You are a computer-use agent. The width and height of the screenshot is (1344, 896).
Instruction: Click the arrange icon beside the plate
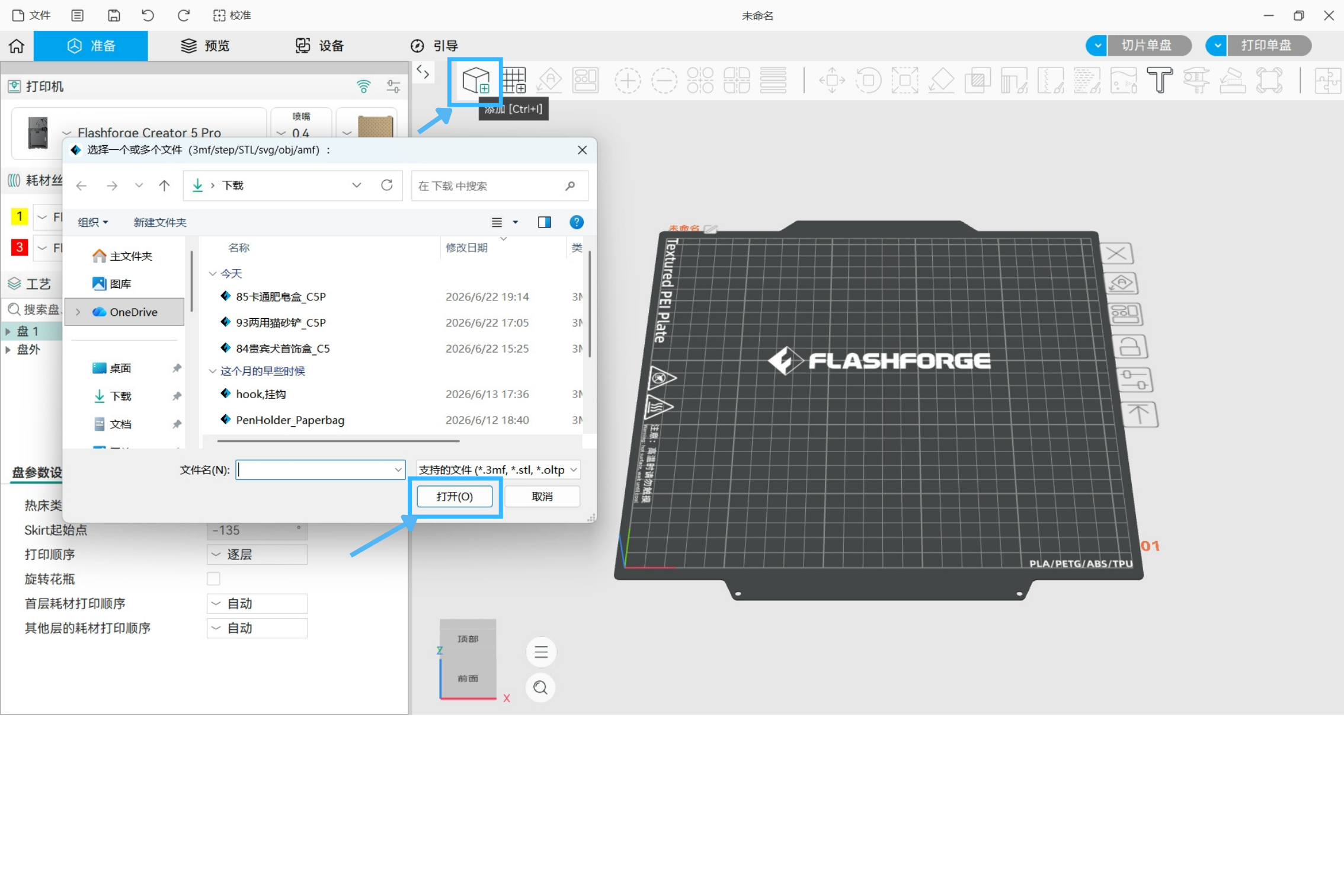[x=1125, y=314]
